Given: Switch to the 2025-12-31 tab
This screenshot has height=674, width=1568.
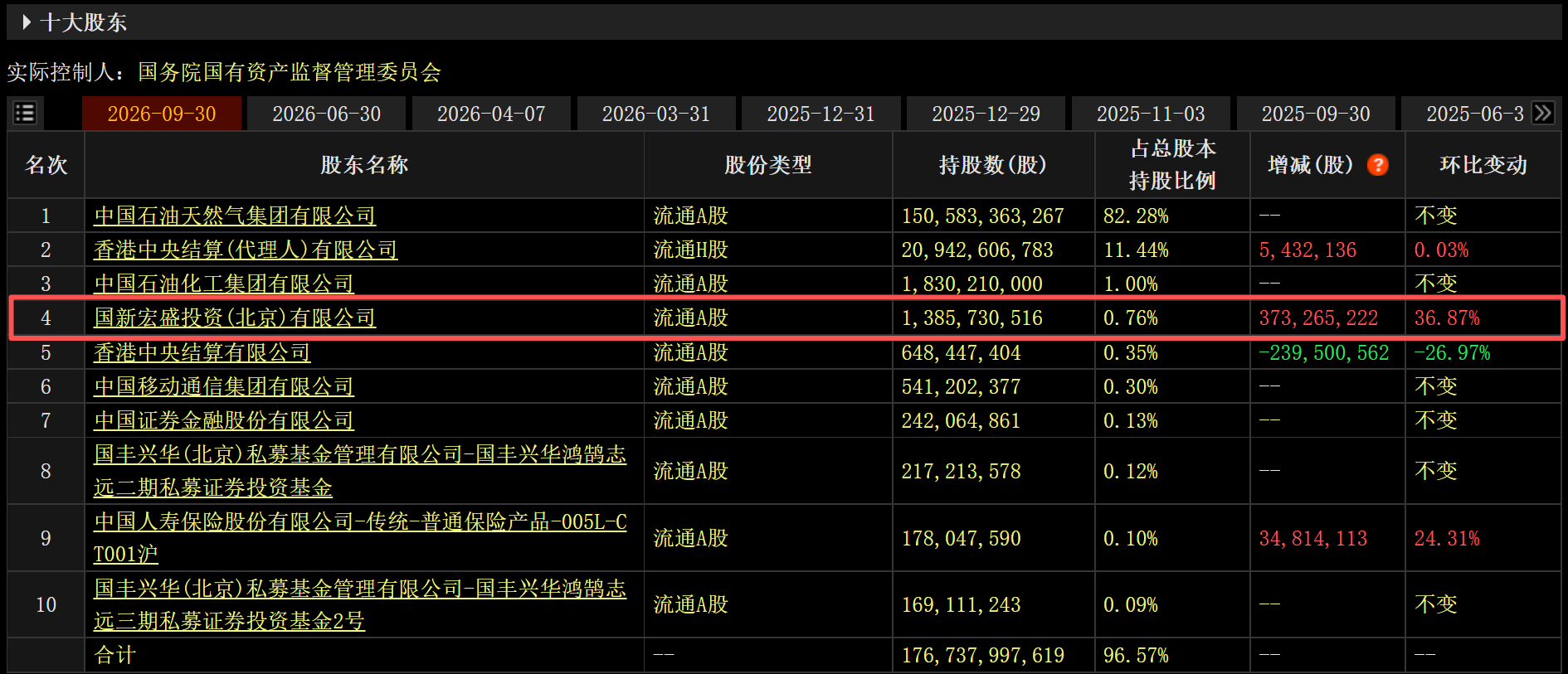Looking at the screenshot, I should (821, 114).
